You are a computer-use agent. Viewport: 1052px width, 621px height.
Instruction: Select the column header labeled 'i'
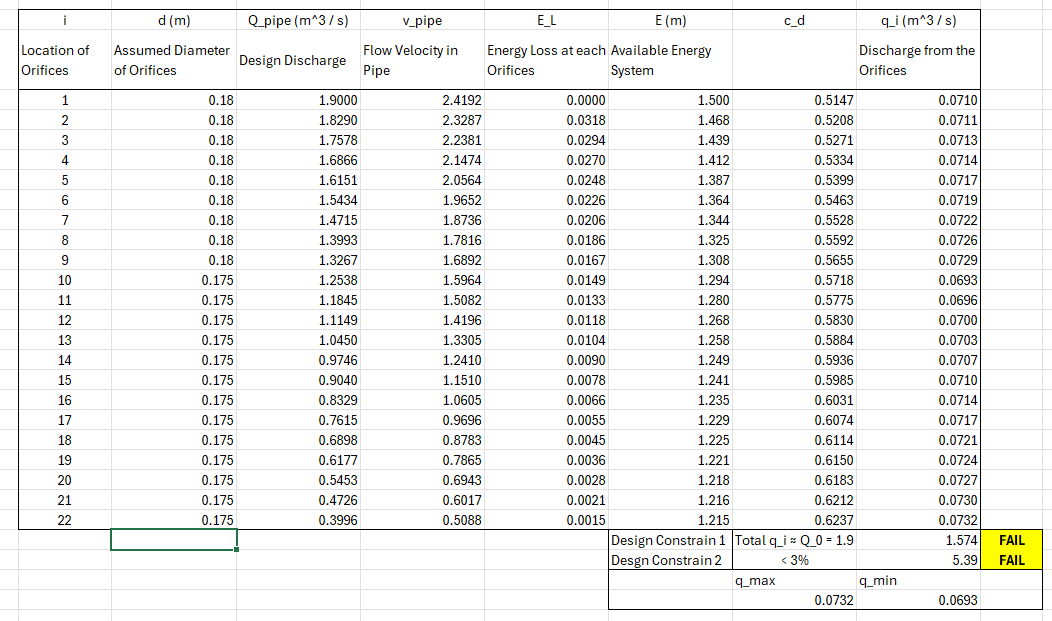(63, 19)
